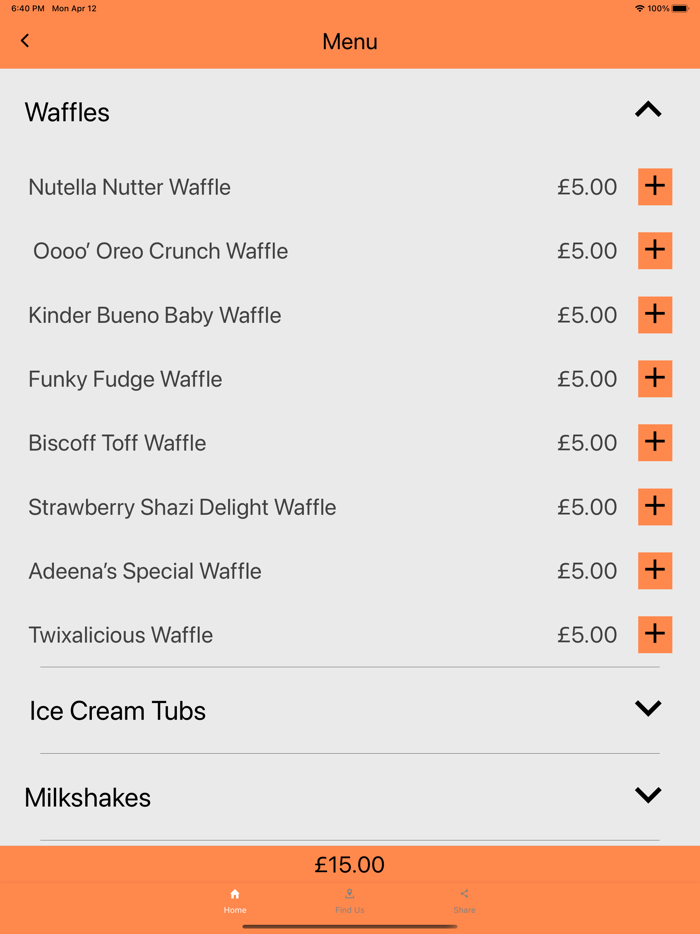The image size is (700, 934).
Task: Add Nutella Nutter Waffle to order
Action: pos(655,187)
